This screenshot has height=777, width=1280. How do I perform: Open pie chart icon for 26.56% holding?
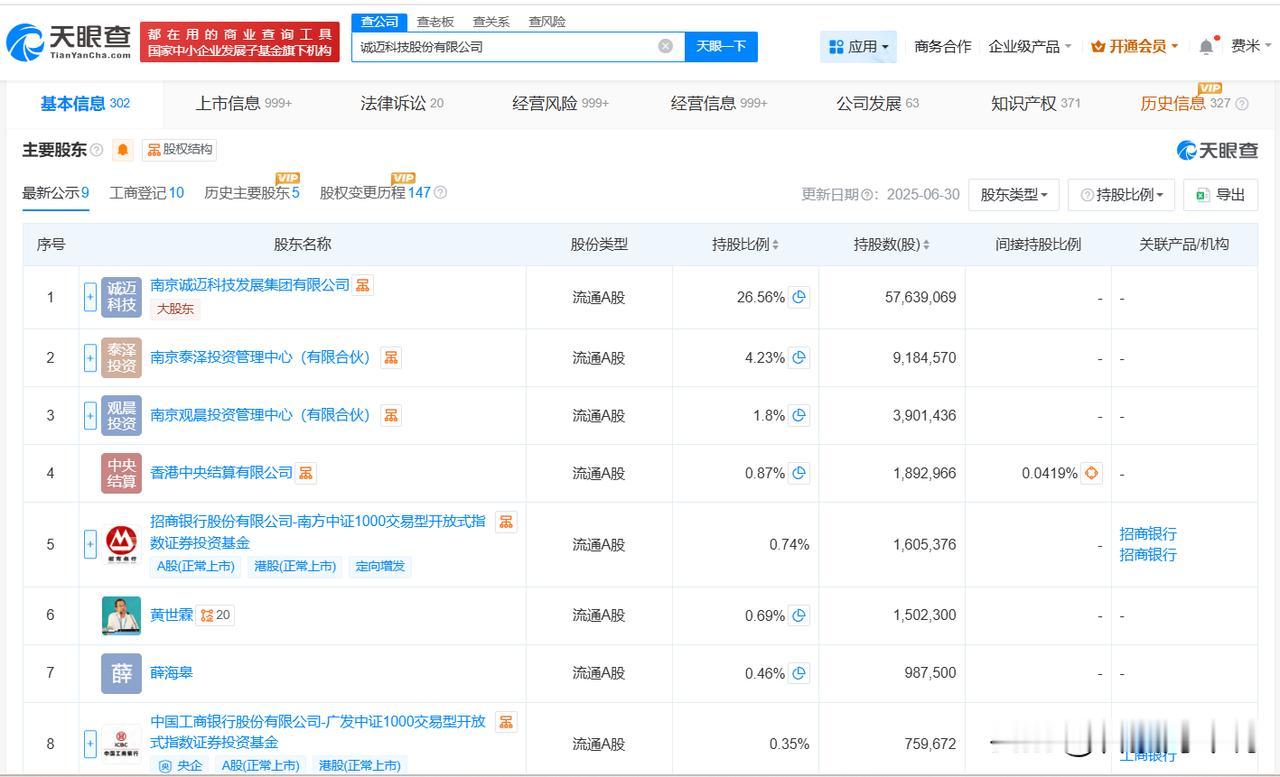click(x=799, y=297)
